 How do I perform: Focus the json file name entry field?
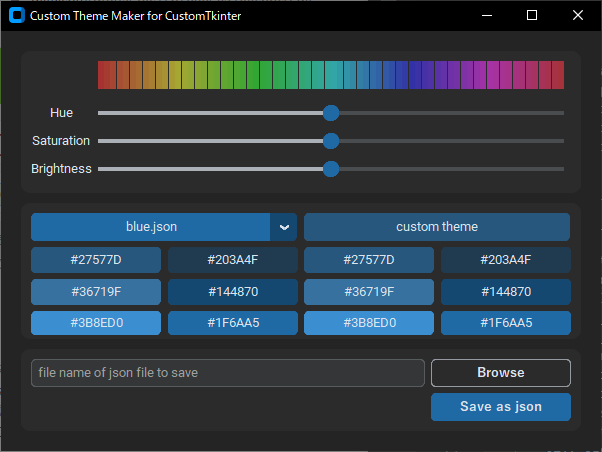pos(228,373)
